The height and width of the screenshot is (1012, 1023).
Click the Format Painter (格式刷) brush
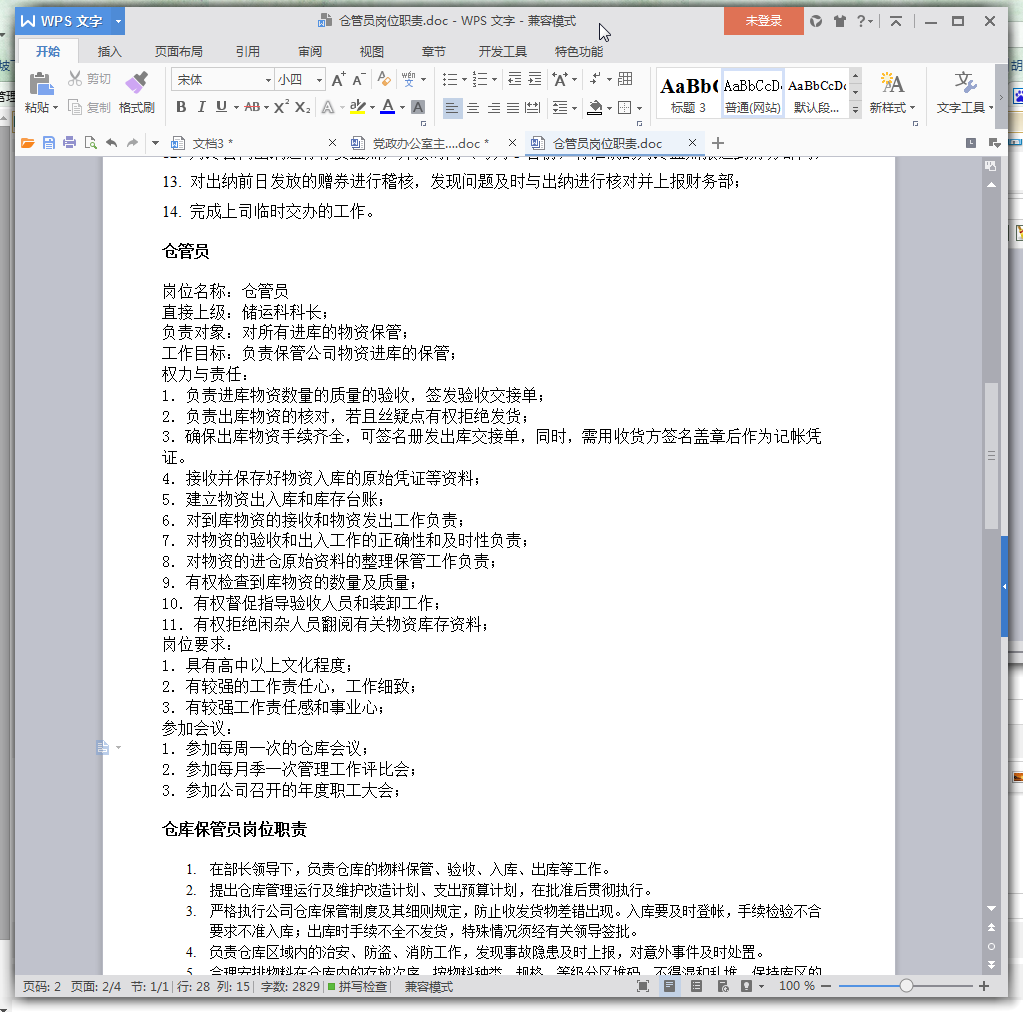tap(136, 83)
